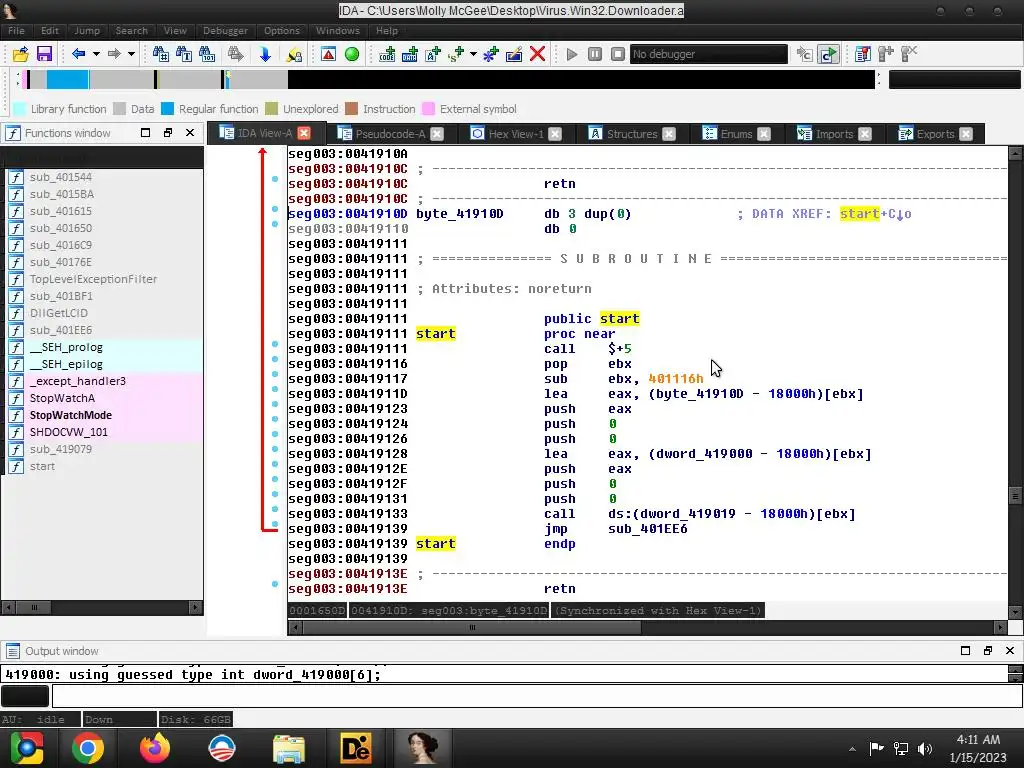
Task: Switch to the Imports tab
Action: click(x=834, y=134)
